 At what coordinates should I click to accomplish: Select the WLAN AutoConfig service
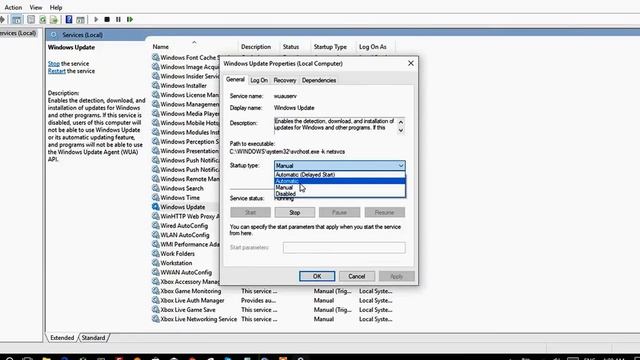coord(184,235)
